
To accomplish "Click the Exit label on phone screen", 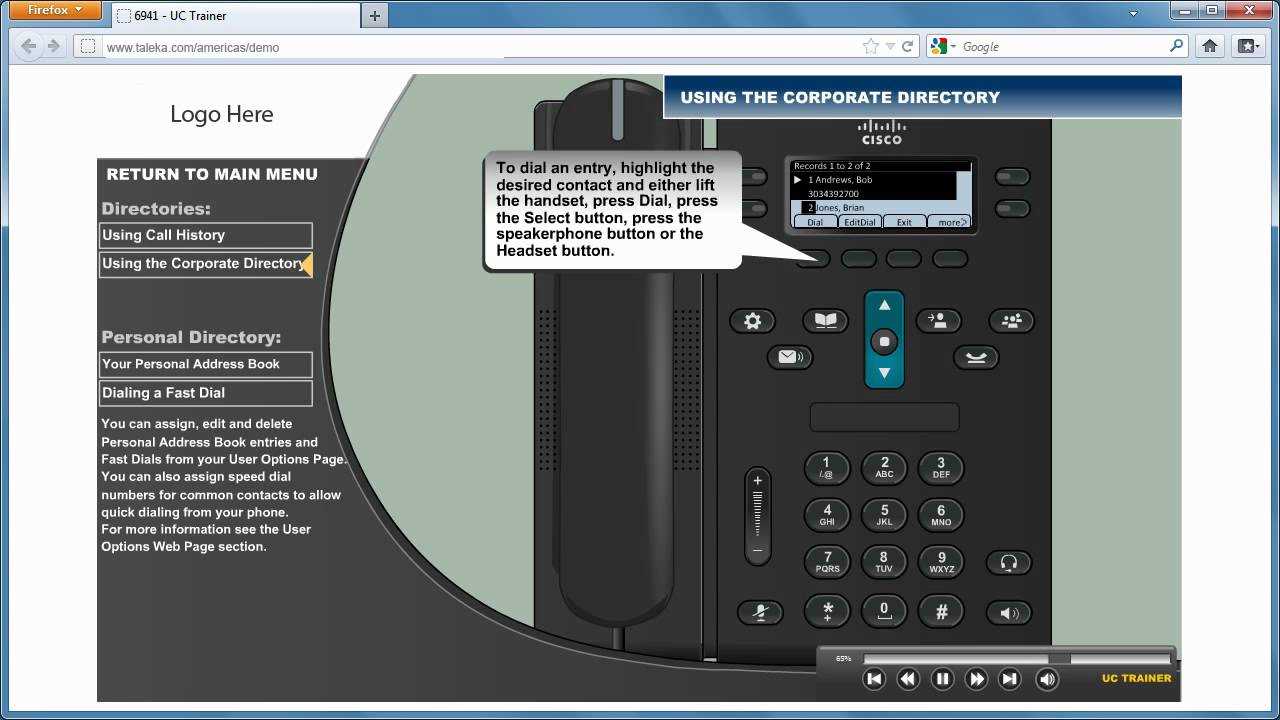I will click(x=904, y=222).
